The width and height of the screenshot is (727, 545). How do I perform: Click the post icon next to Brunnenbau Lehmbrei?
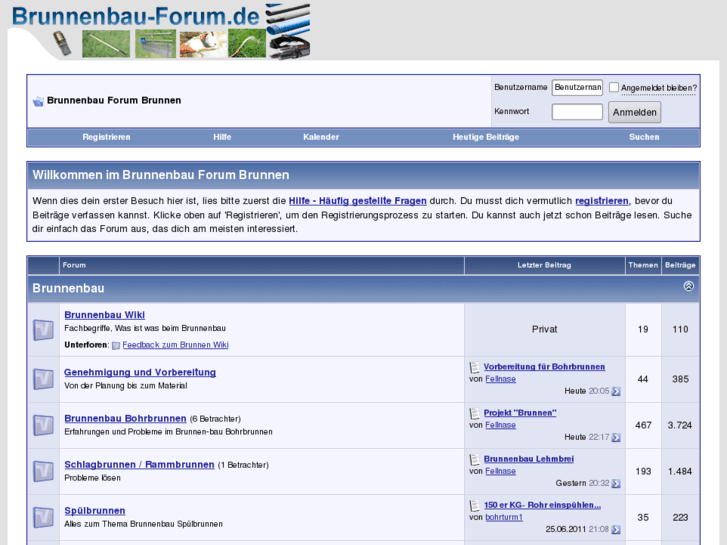pyautogui.click(x=474, y=459)
